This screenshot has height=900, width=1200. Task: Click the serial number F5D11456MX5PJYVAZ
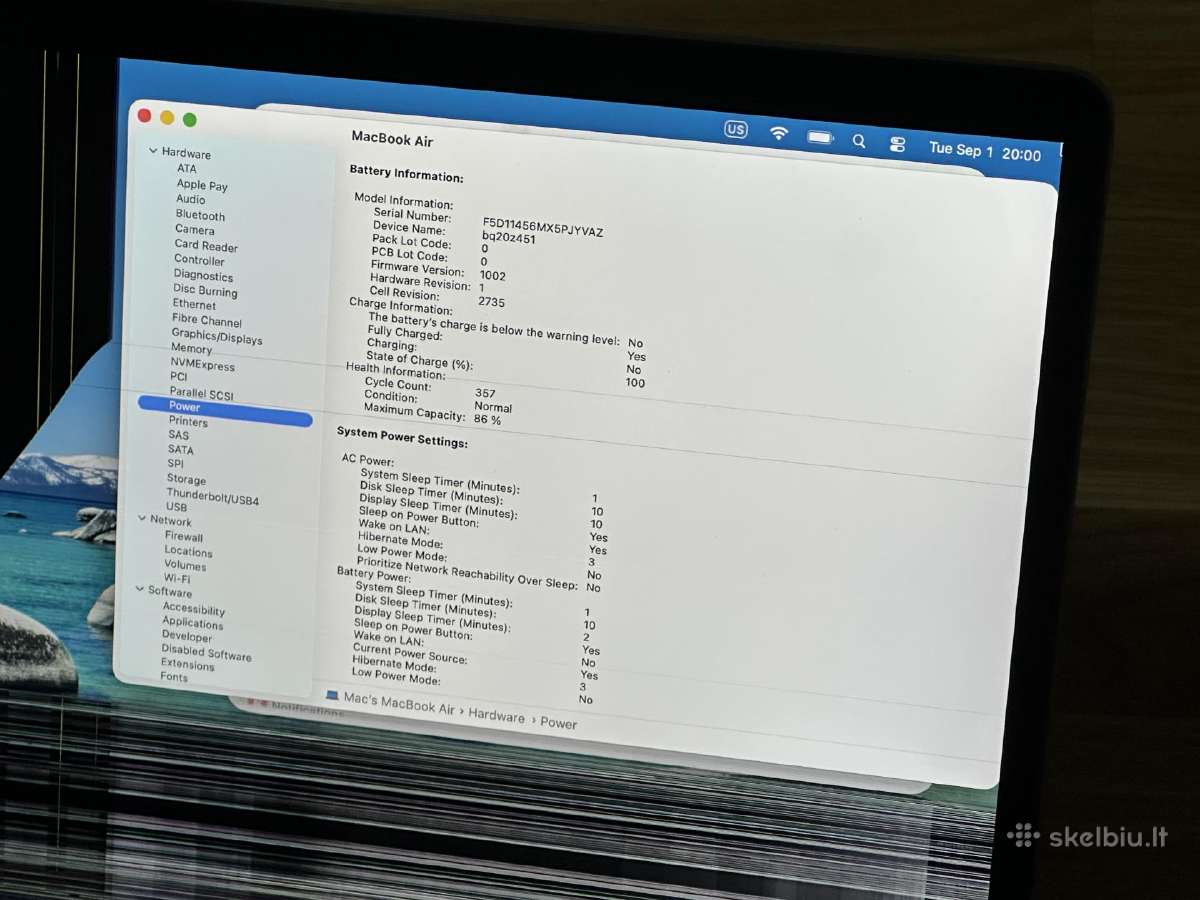pos(543,227)
